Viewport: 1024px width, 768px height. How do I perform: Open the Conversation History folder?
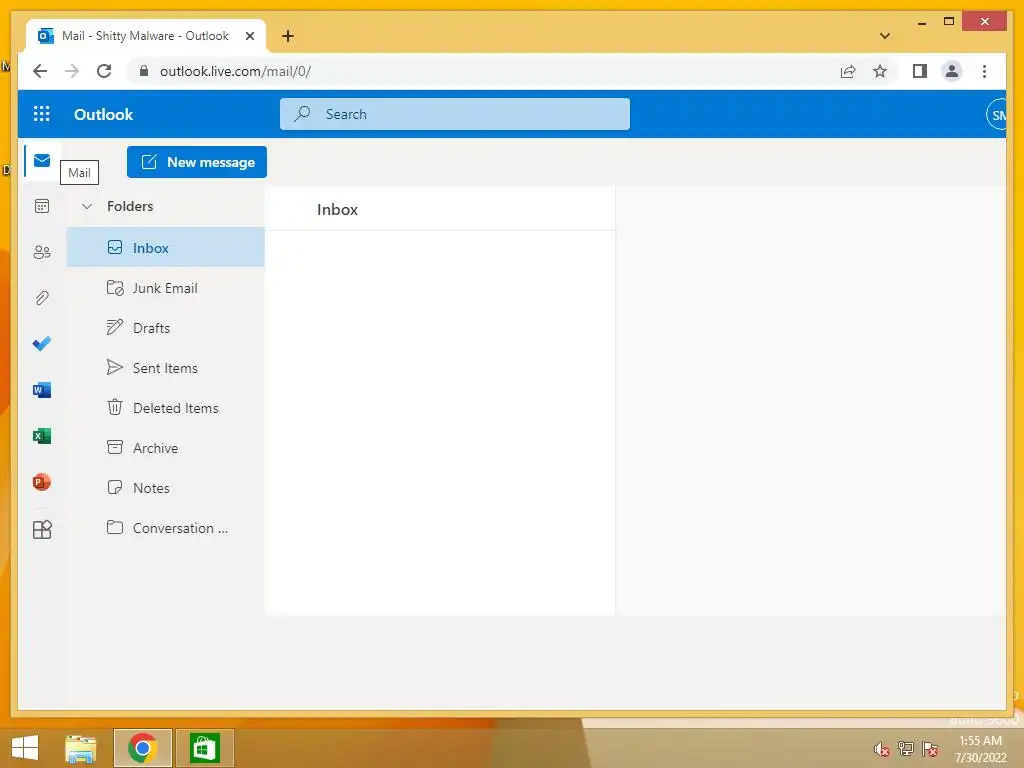click(165, 528)
